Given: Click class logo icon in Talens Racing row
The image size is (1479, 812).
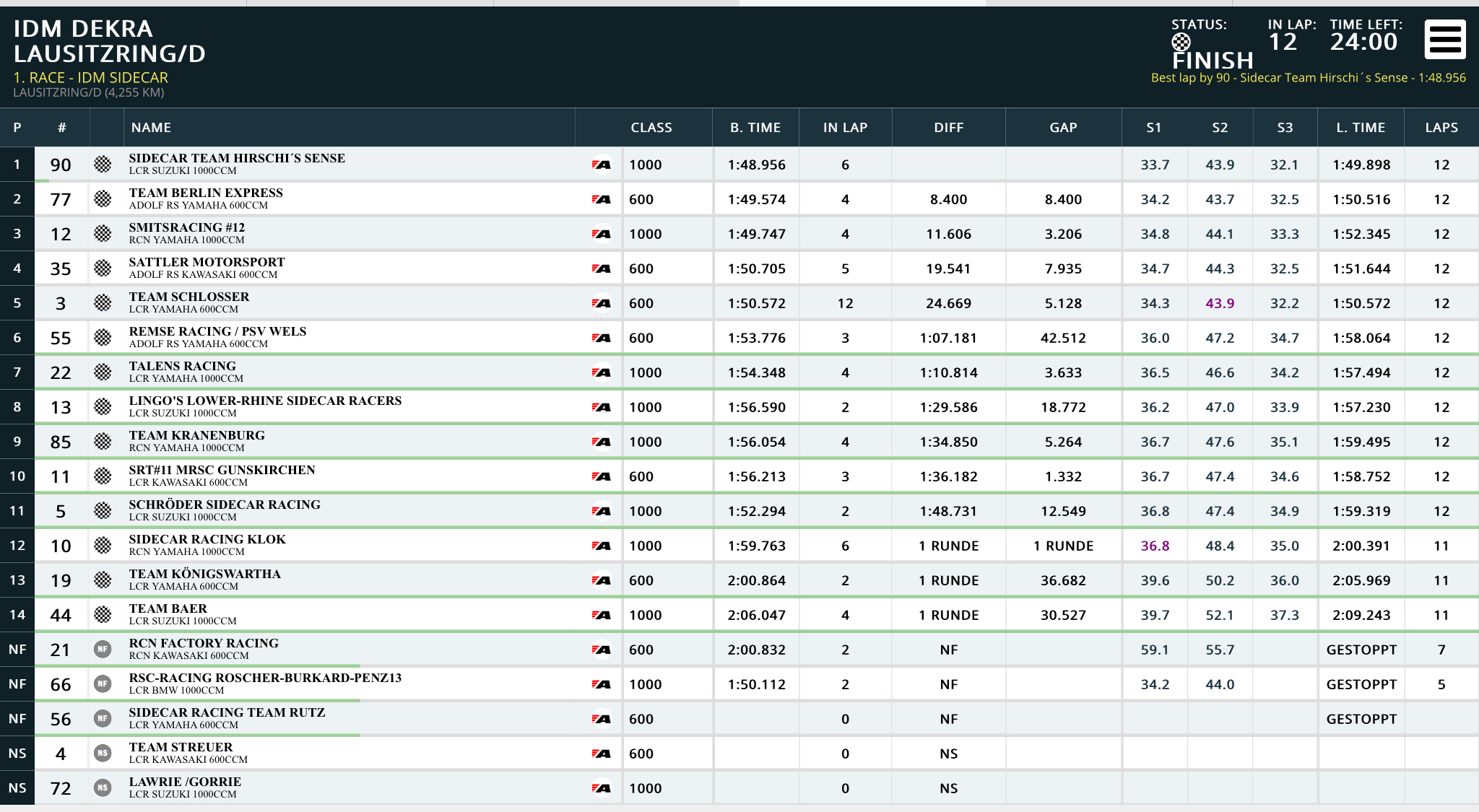Looking at the screenshot, I should tap(601, 372).
